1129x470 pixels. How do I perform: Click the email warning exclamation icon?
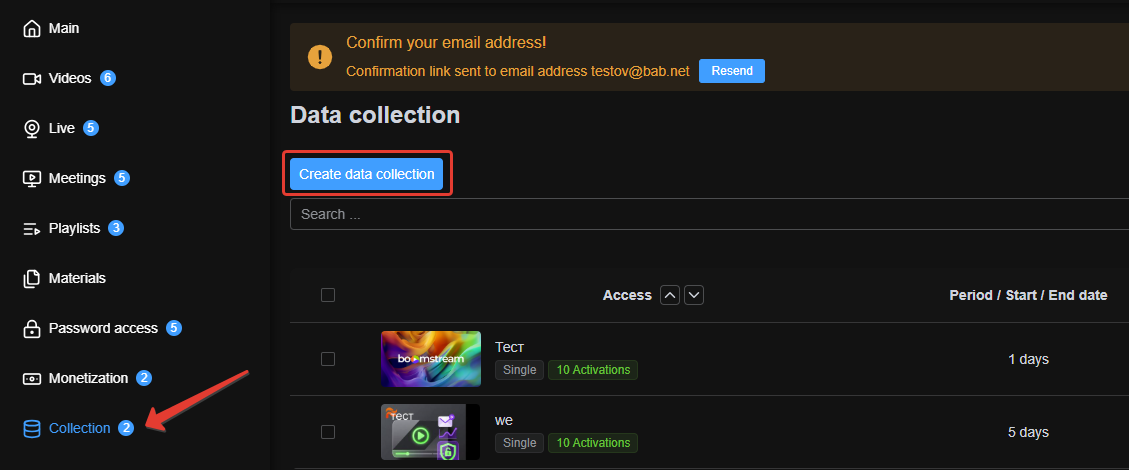[320, 57]
